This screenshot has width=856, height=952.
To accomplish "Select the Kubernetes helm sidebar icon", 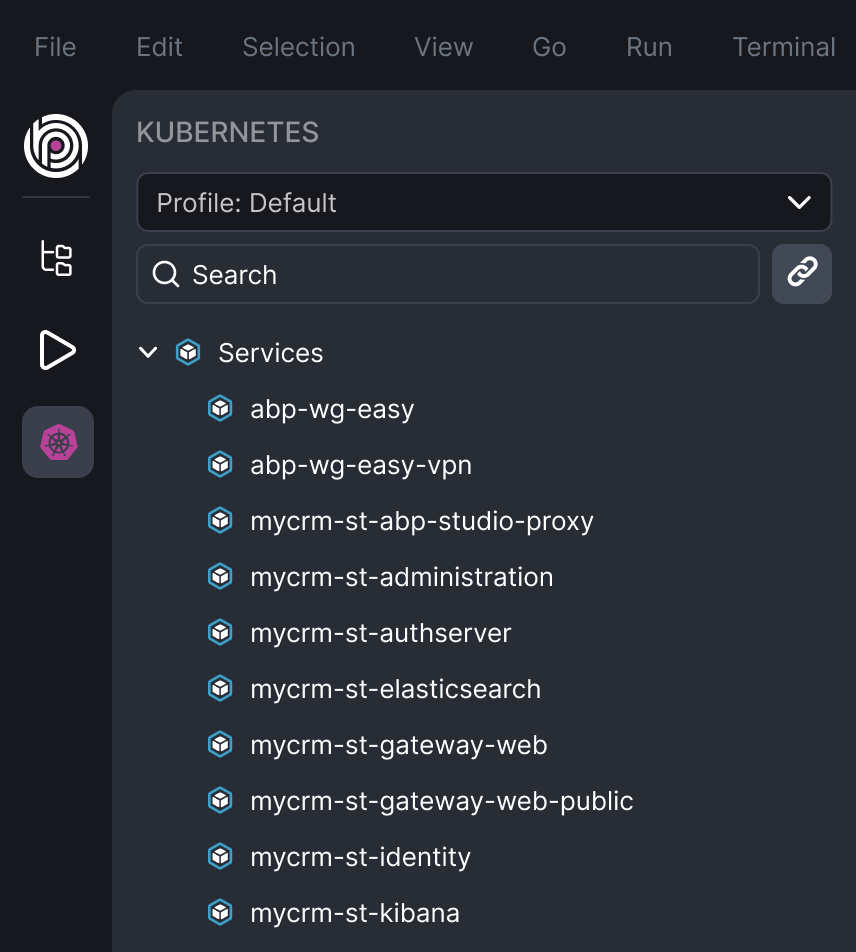I will 58,442.
